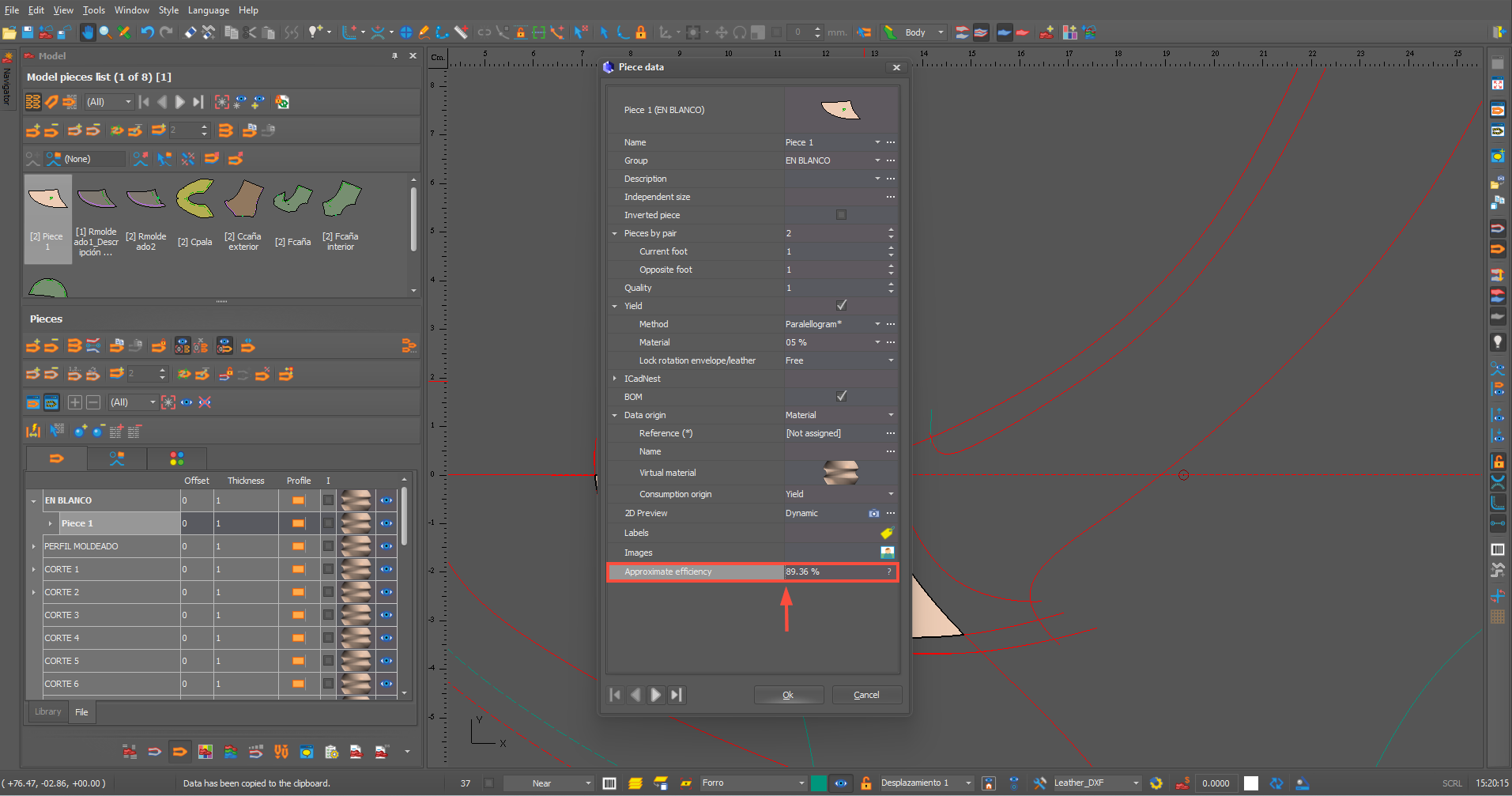
Task: Open the Method Paralellogram dropdown
Action: click(877, 324)
